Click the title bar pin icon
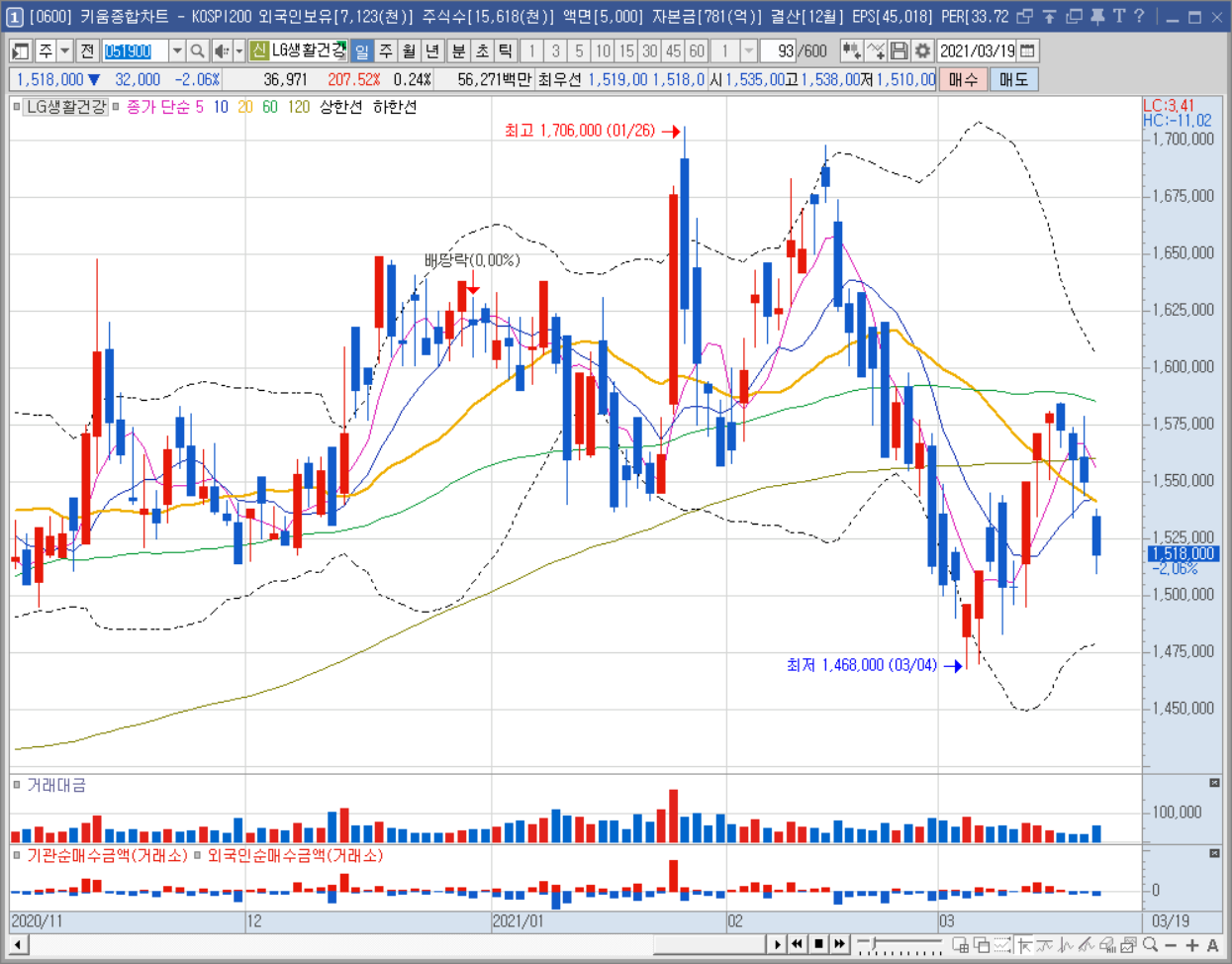Image resolution: width=1232 pixels, height=964 pixels. 1097,17
